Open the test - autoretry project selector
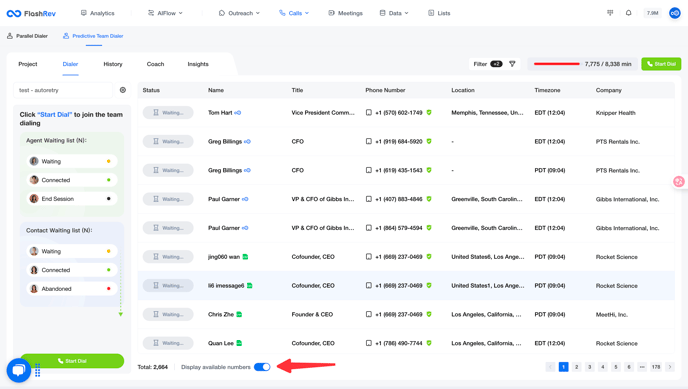The width and height of the screenshot is (688, 389). pos(63,90)
